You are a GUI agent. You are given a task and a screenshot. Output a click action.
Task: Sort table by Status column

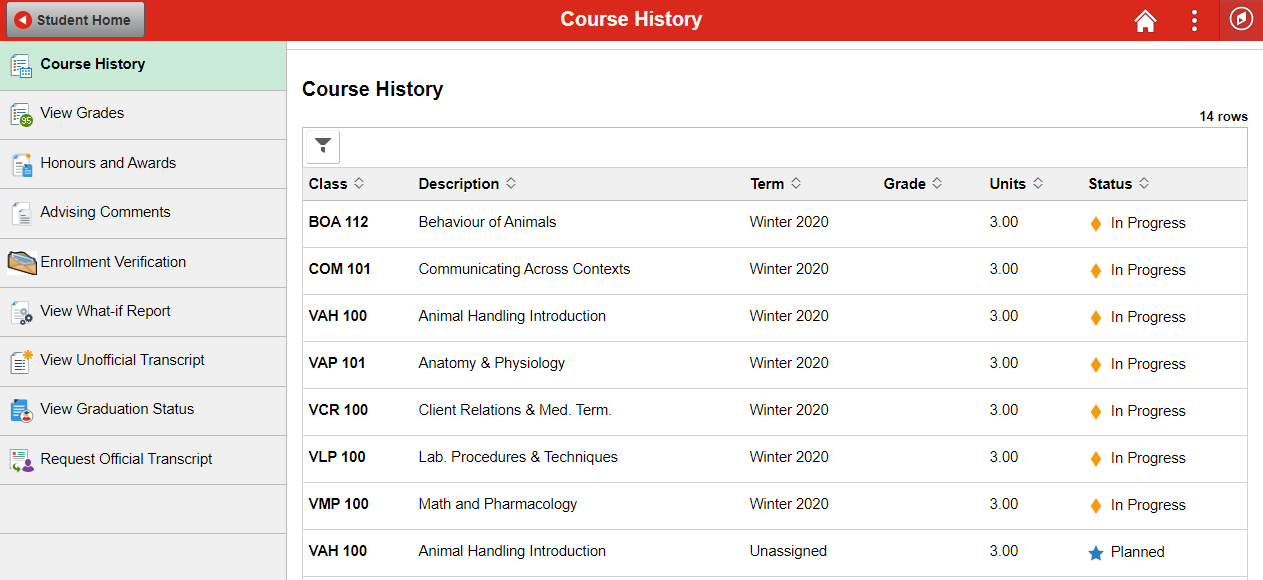click(x=1119, y=184)
